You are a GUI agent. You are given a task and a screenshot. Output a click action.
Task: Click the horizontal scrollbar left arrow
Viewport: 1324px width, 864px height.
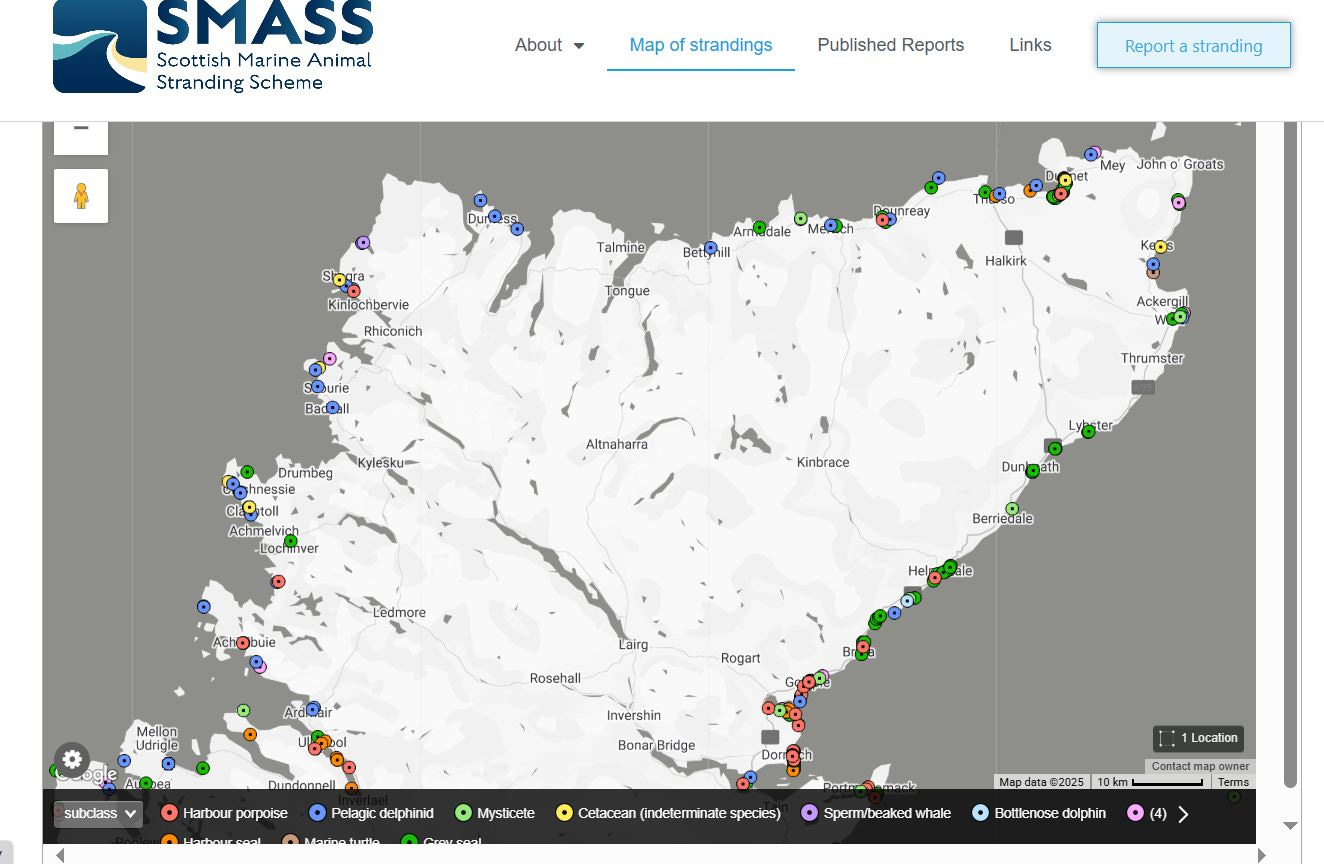pyautogui.click(x=60, y=855)
